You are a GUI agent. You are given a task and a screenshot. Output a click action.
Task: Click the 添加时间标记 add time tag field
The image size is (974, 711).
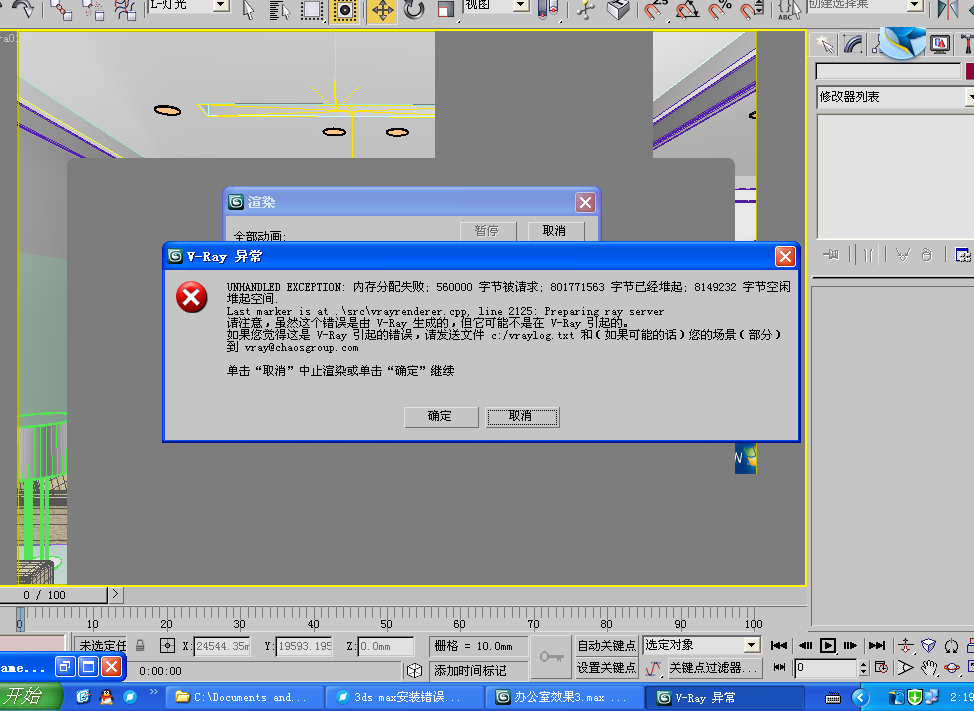click(479, 671)
